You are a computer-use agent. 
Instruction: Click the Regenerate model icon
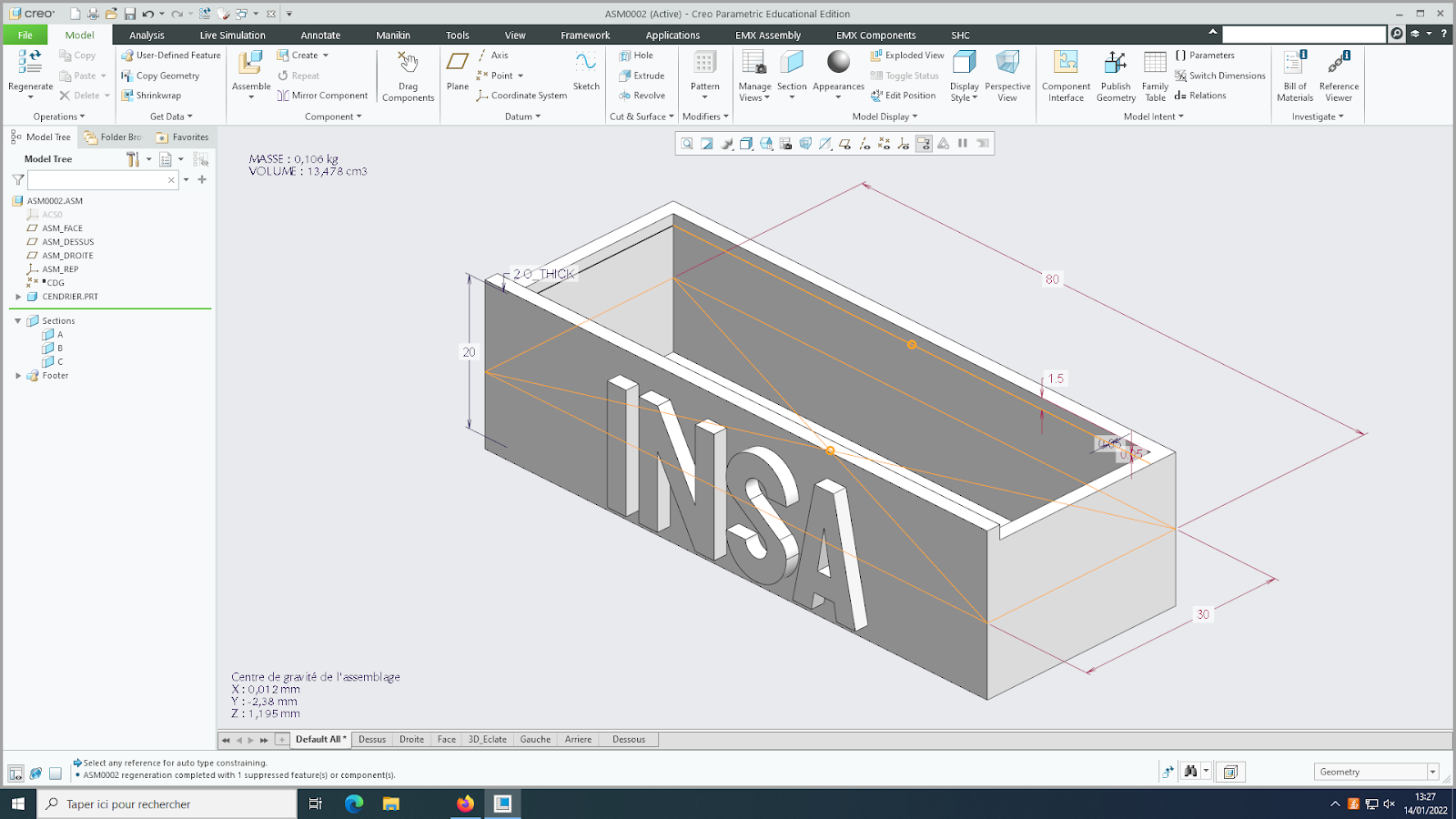click(x=30, y=63)
